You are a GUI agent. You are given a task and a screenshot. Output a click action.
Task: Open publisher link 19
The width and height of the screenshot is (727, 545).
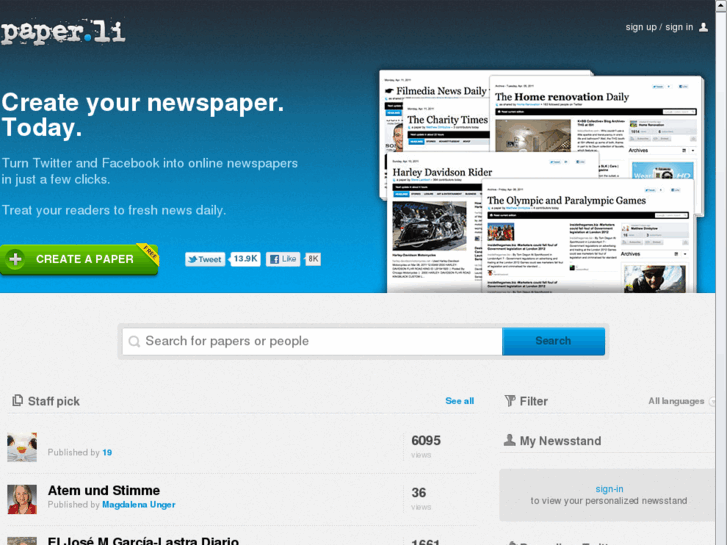click(107, 452)
